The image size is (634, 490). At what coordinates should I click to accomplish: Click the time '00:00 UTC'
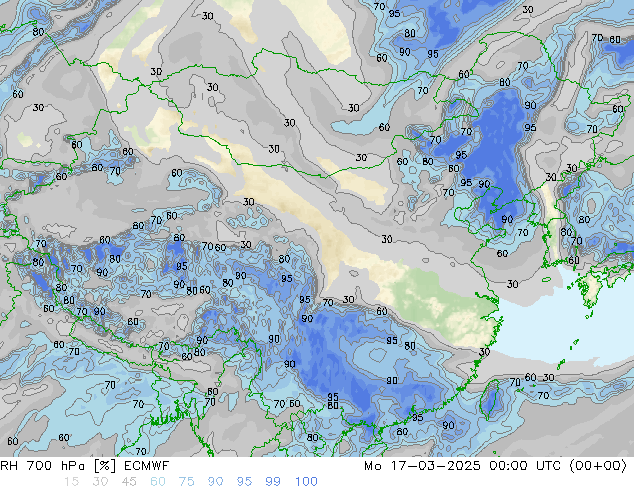tap(525, 466)
